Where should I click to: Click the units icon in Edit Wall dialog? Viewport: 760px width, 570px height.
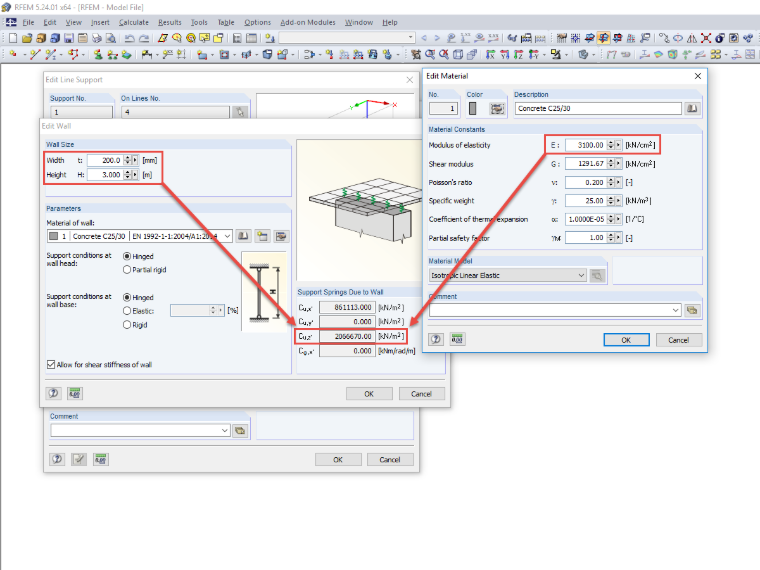click(x=75, y=393)
